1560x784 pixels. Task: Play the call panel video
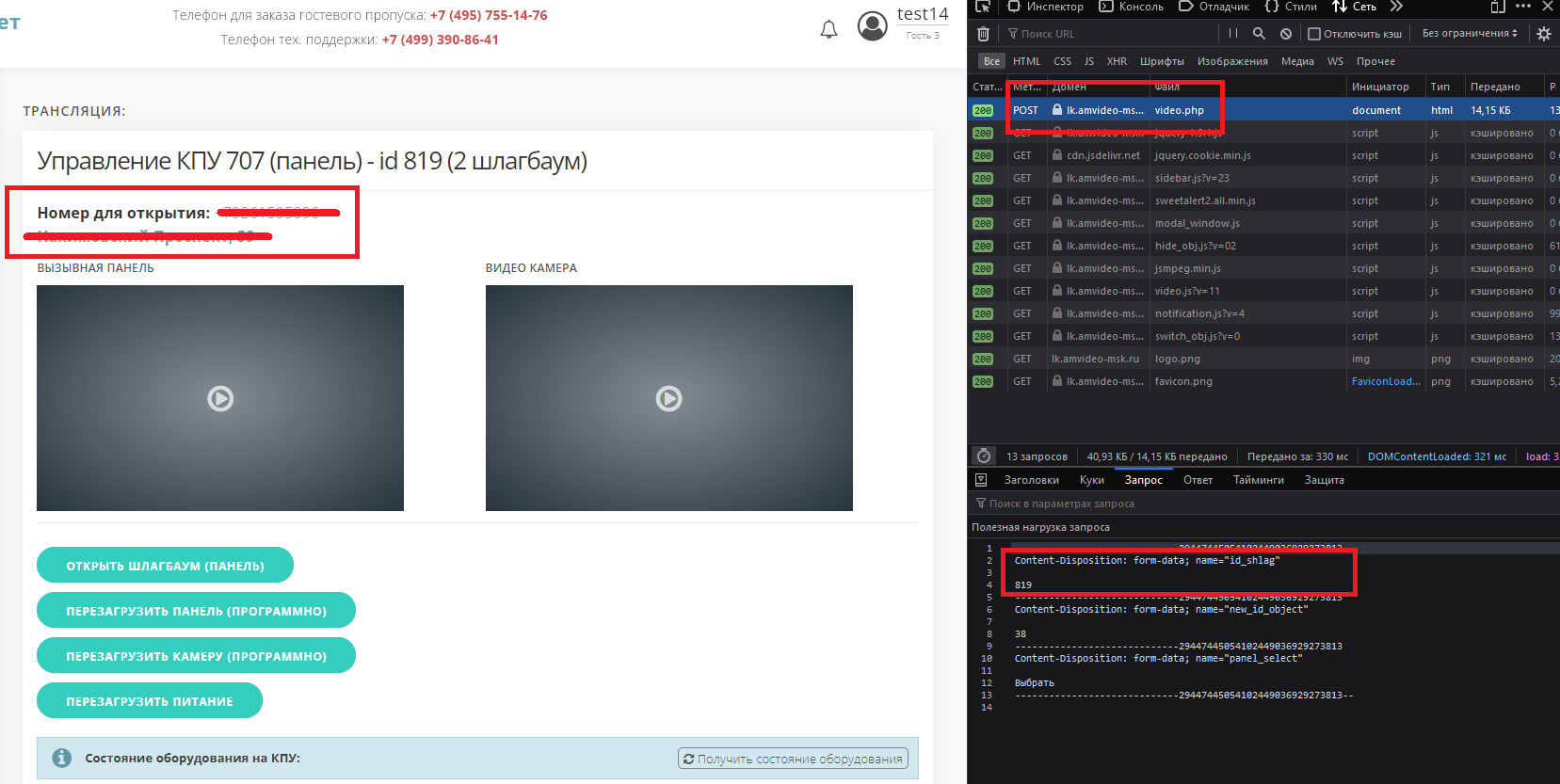220,398
